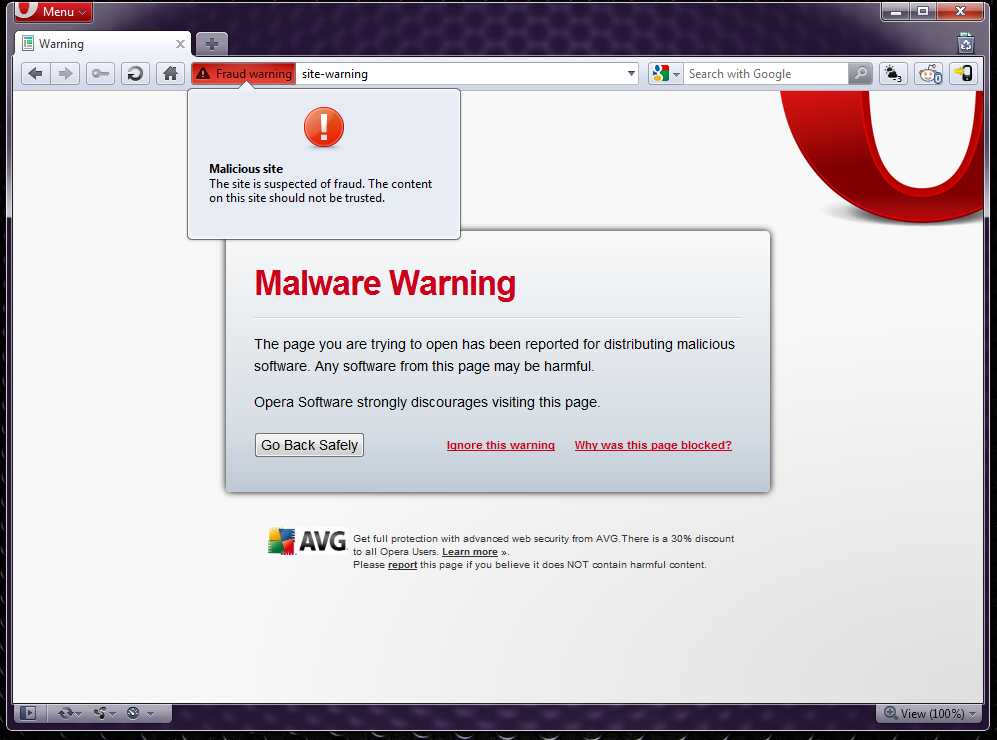
Task: Toggle the side panel button in status bar
Action: tap(29, 713)
